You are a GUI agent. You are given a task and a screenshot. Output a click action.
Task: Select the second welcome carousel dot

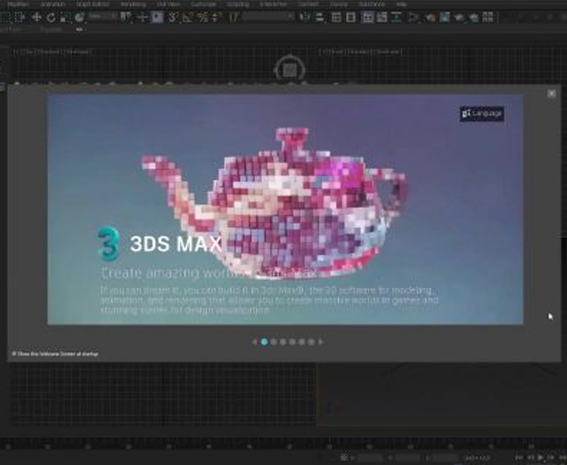[274, 342]
